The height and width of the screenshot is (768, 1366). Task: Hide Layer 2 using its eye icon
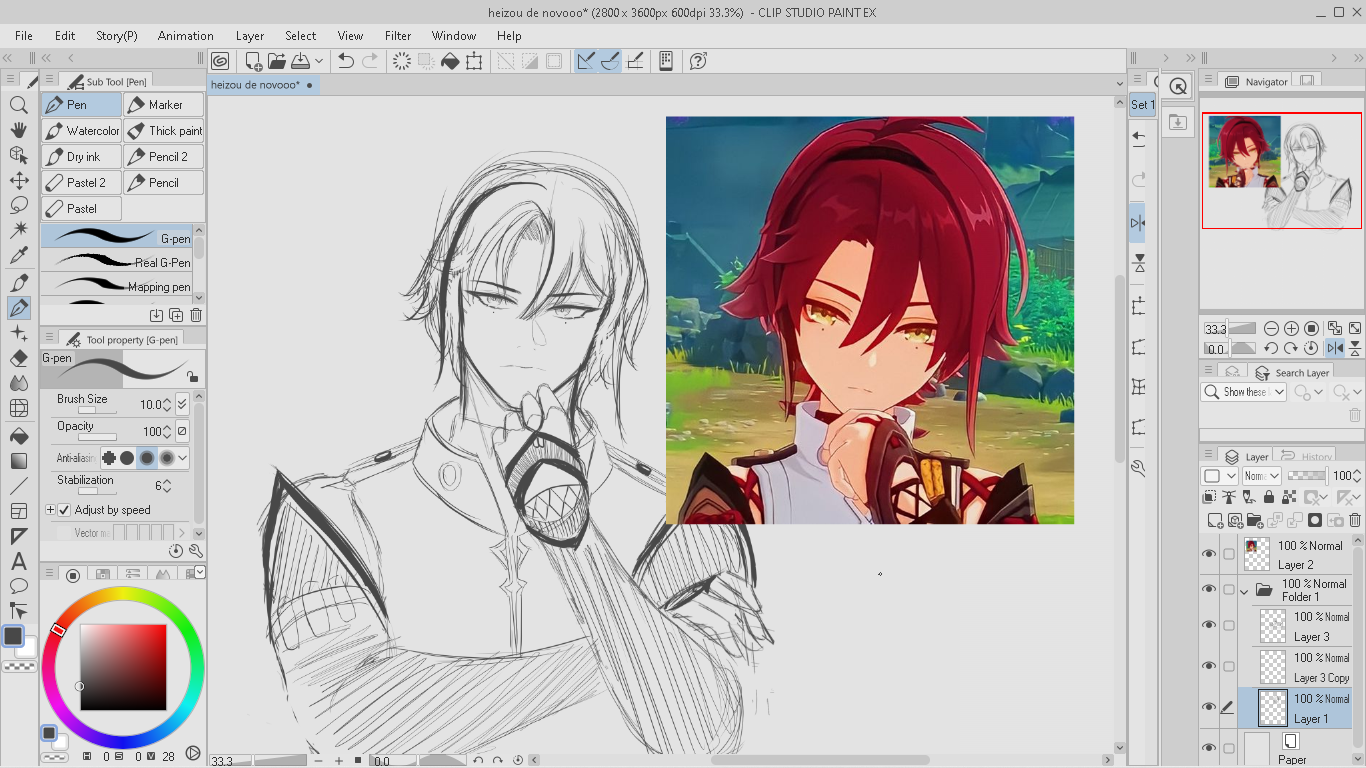[1209, 554]
